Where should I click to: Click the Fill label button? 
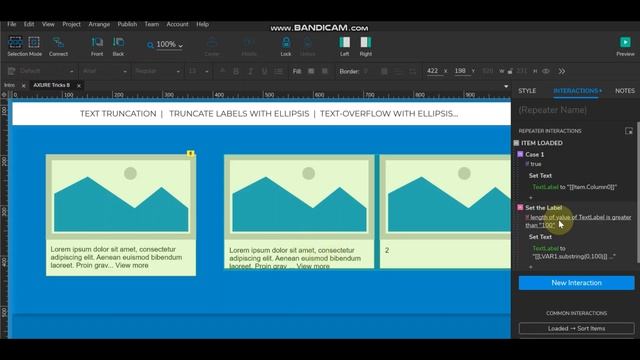[297, 71]
